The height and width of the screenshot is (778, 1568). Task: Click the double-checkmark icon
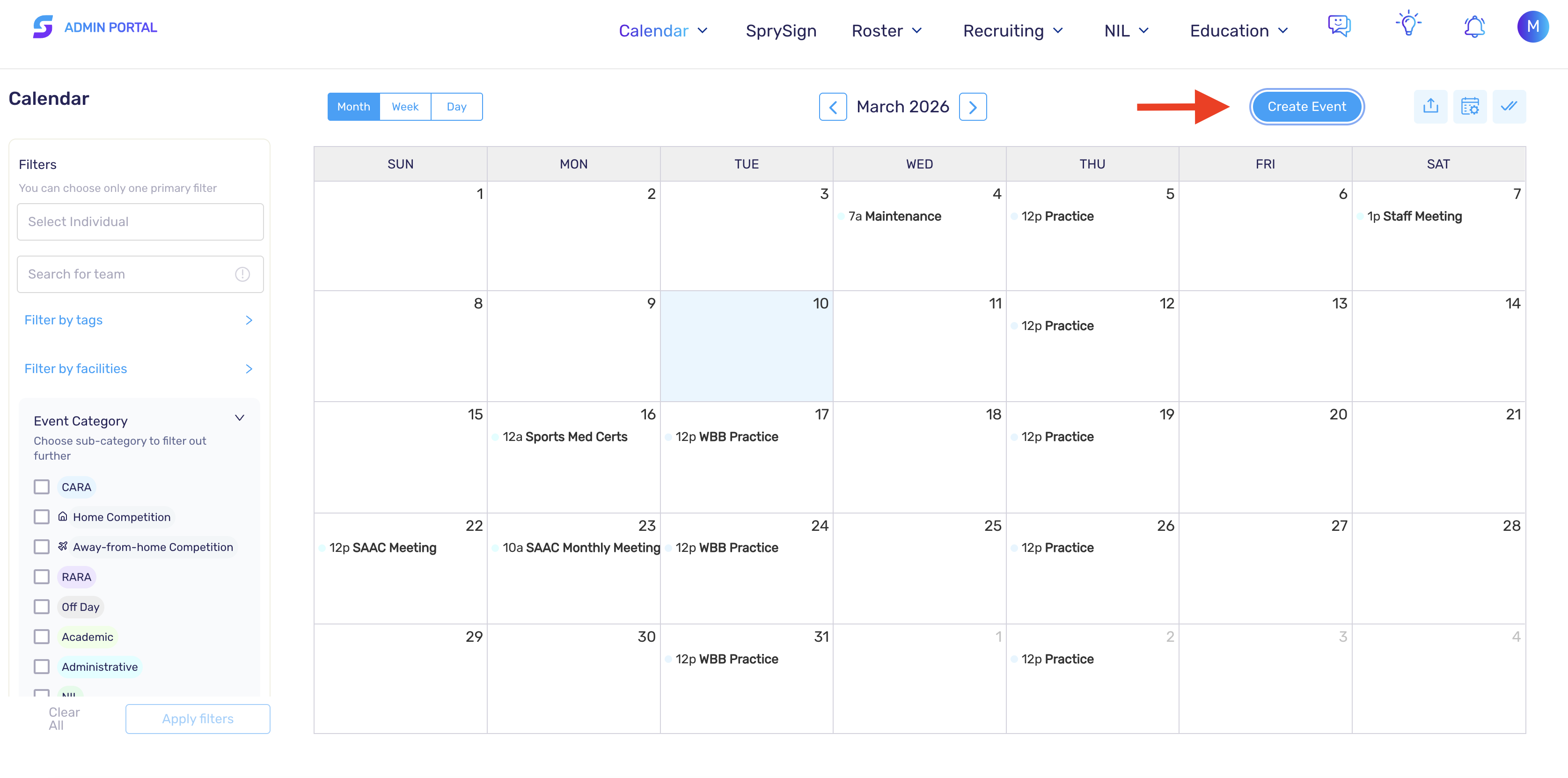(x=1509, y=107)
